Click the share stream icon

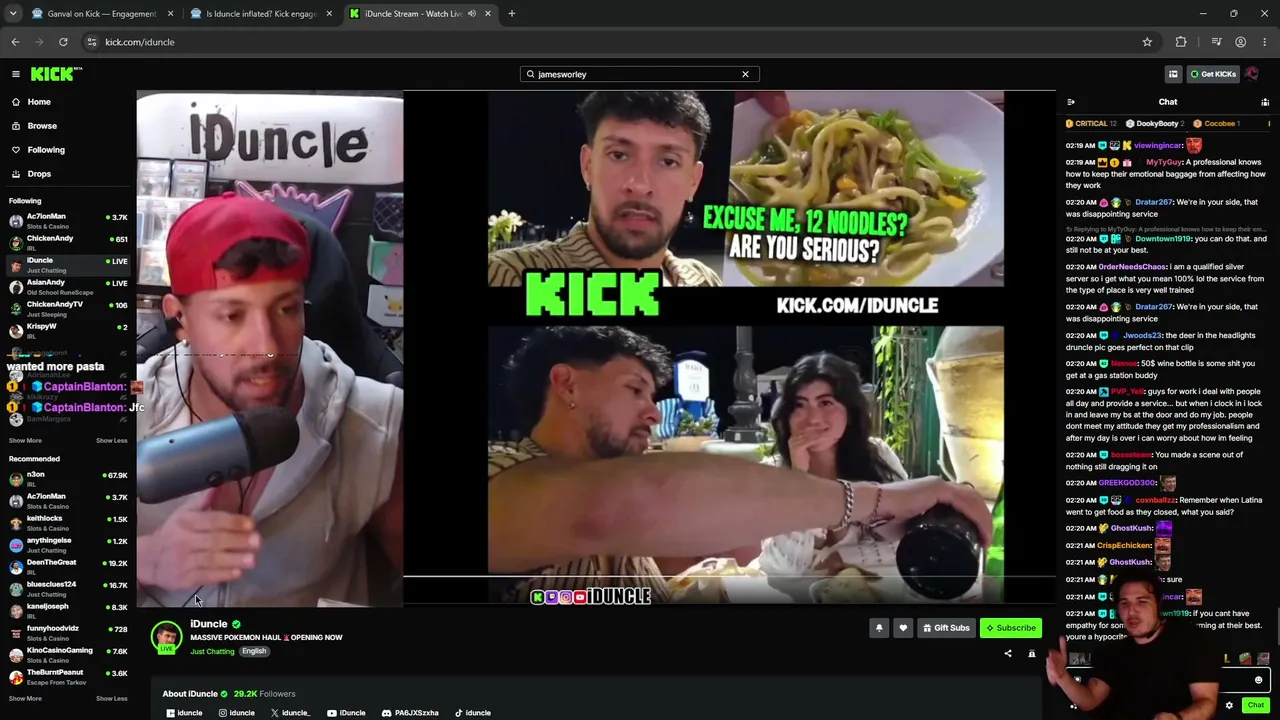click(x=1008, y=654)
